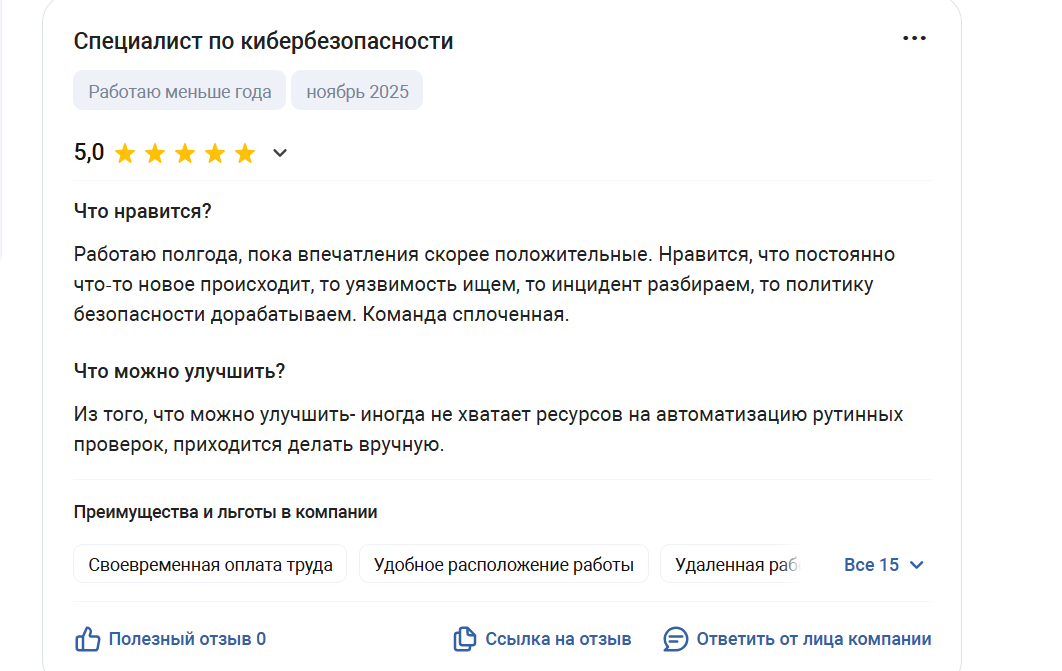
Task: Click Ответить от лица компании
Action: point(813,639)
